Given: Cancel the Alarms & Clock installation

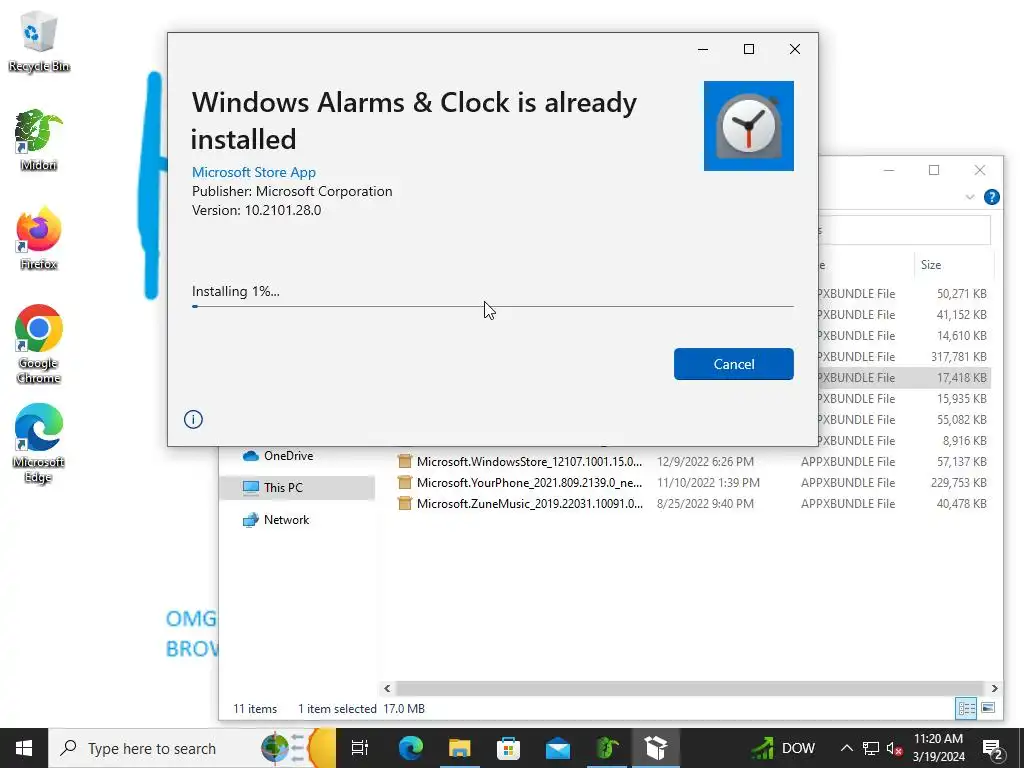Looking at the screenshot, I should pos(733,364).
